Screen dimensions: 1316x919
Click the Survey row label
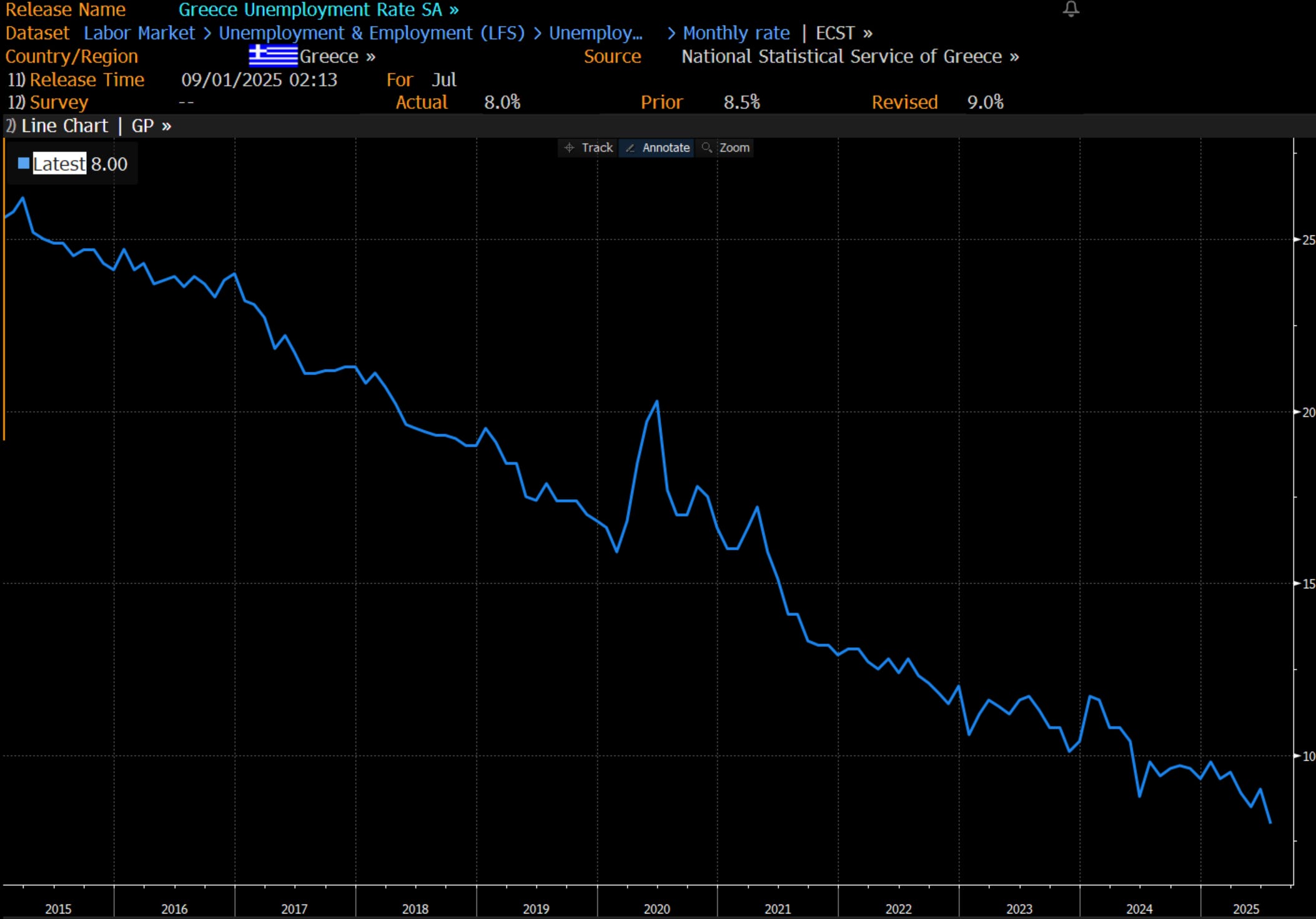coord(59,102)
